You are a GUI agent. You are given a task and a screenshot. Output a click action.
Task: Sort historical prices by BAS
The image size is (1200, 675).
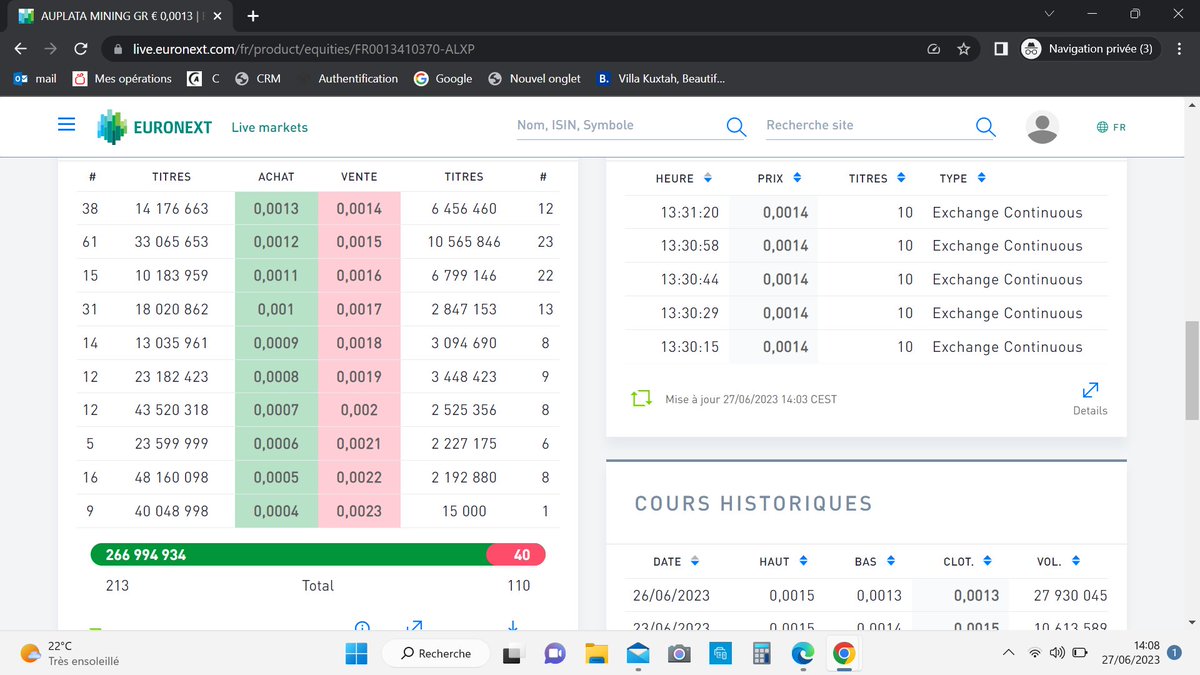coord(891,561)
